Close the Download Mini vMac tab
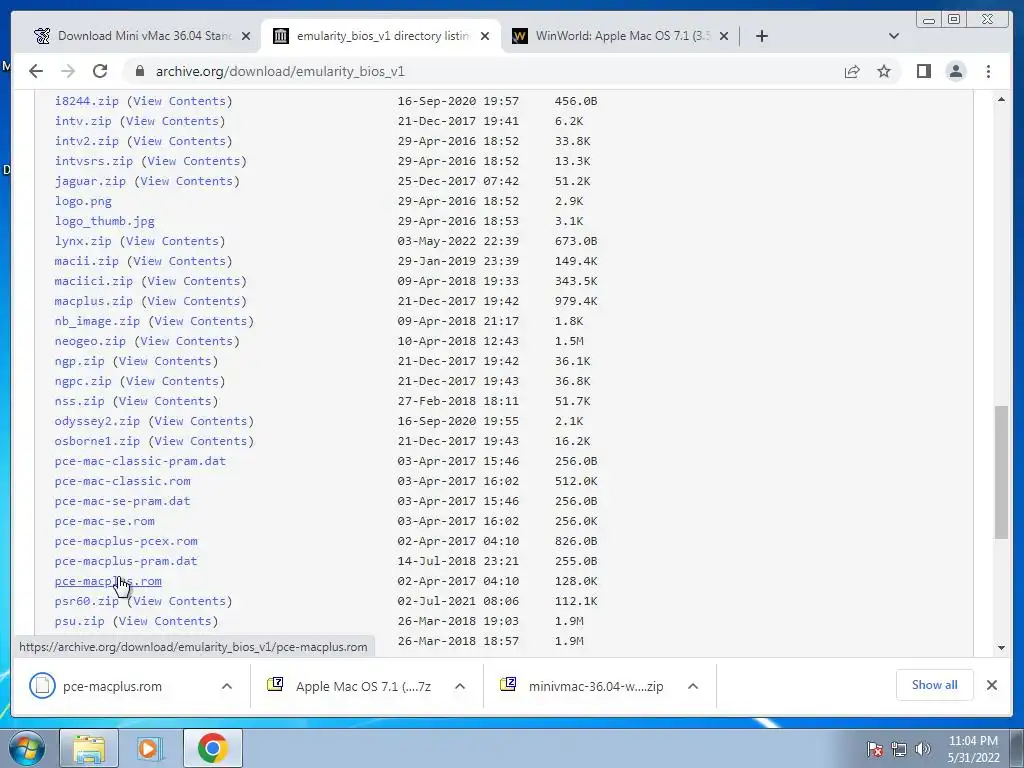The height and width of the screenshot is (768, 1024). pos(246,36)
